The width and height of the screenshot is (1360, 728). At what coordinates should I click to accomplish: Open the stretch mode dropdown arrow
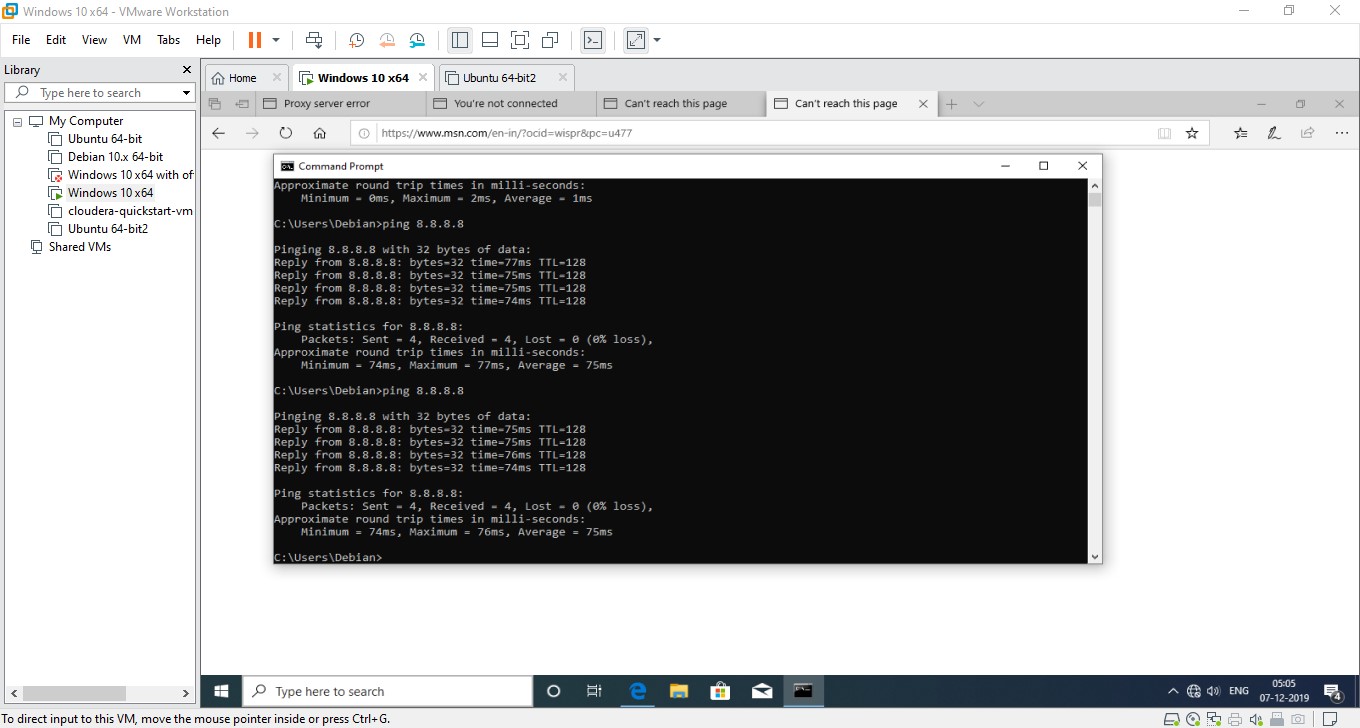(x=654, y=41)
